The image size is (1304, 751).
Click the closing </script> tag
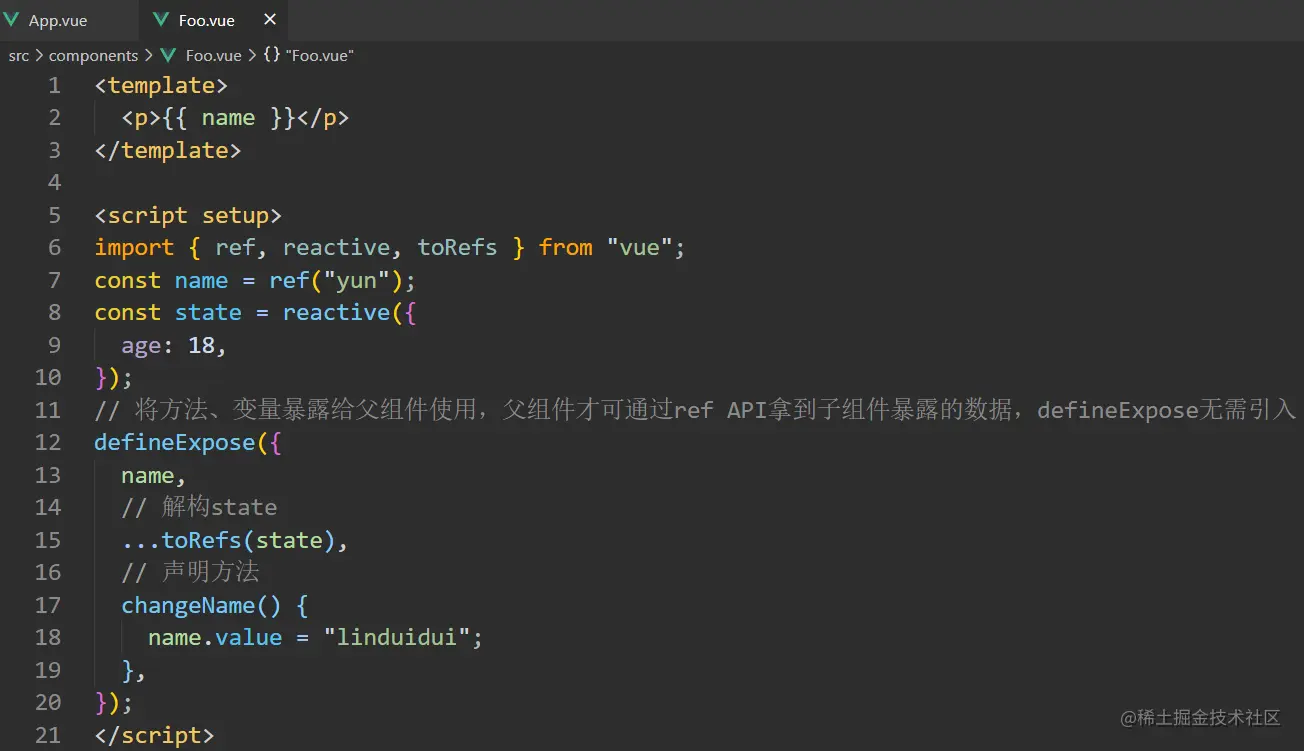click(154, 735)
